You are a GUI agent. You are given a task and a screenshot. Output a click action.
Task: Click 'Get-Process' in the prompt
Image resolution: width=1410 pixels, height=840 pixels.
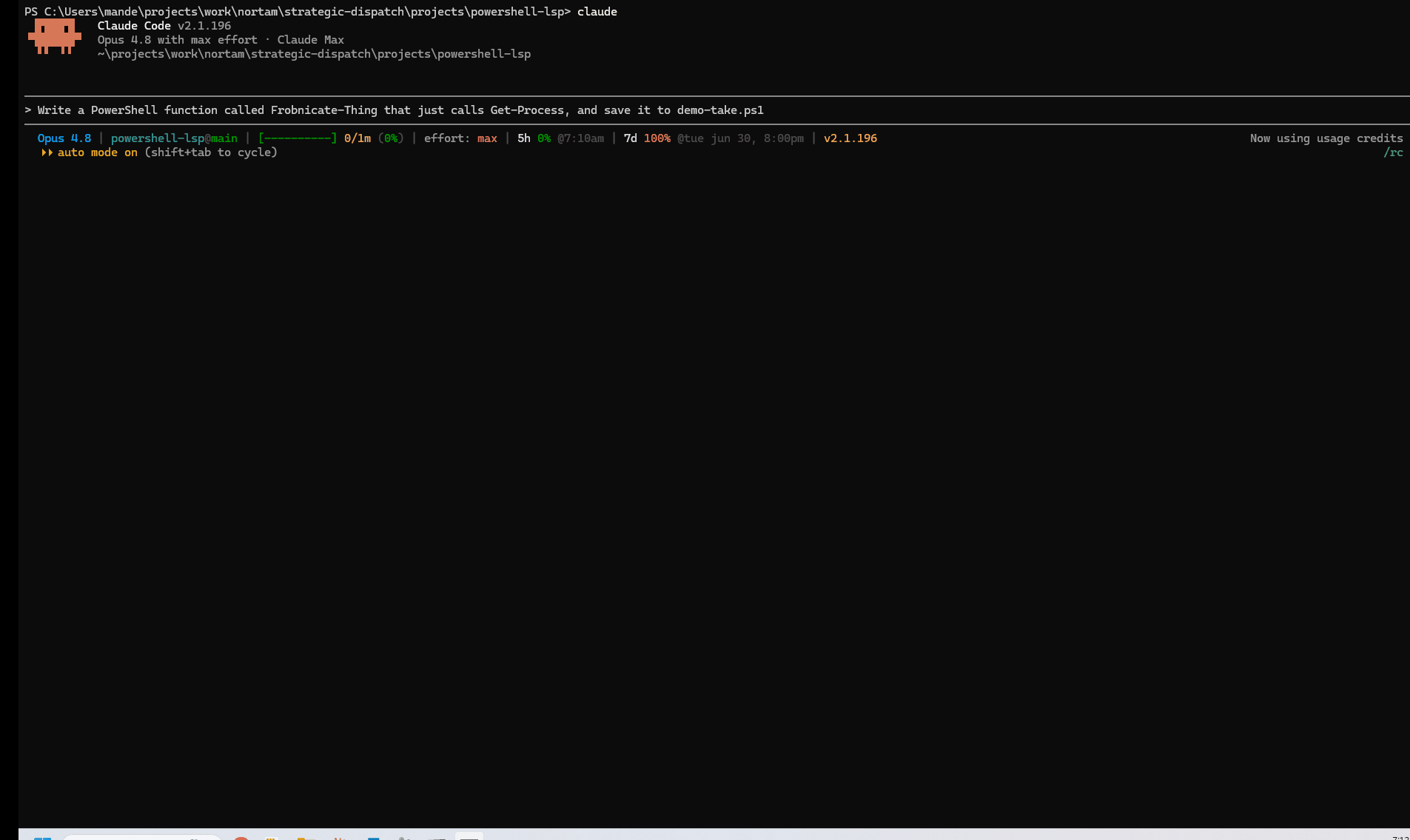[527, 110]
